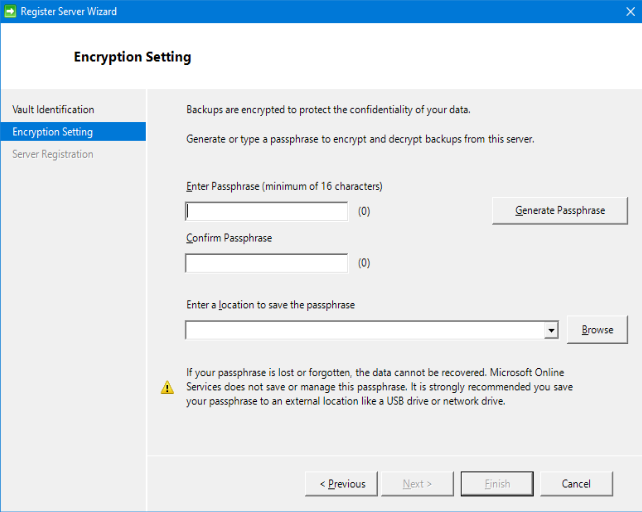Click the Encryption Setting page heading
Image resolution: width=642 pixels, height=512 pixels.
pos(132,57)
